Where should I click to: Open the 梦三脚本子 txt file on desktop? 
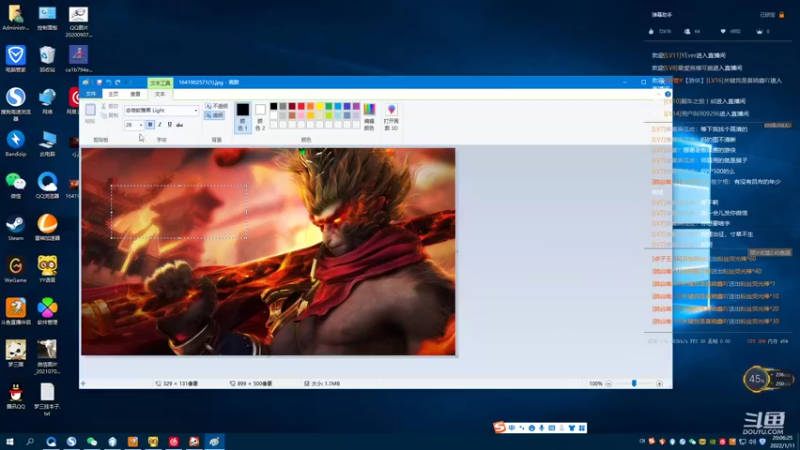47,399
